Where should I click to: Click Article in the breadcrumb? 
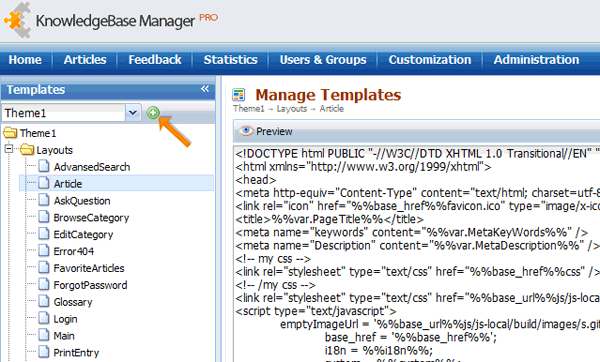click(x=332, y=109)
